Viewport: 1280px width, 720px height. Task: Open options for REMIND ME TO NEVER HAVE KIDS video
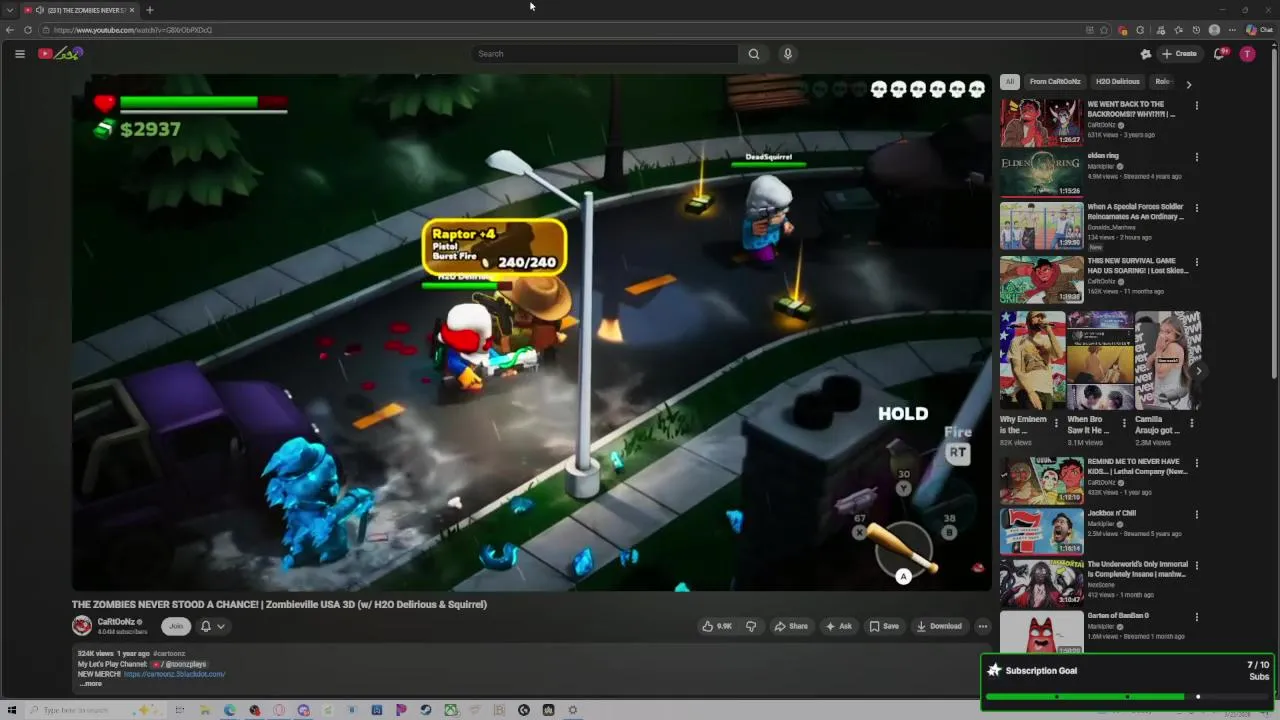tap(1196, 463)
